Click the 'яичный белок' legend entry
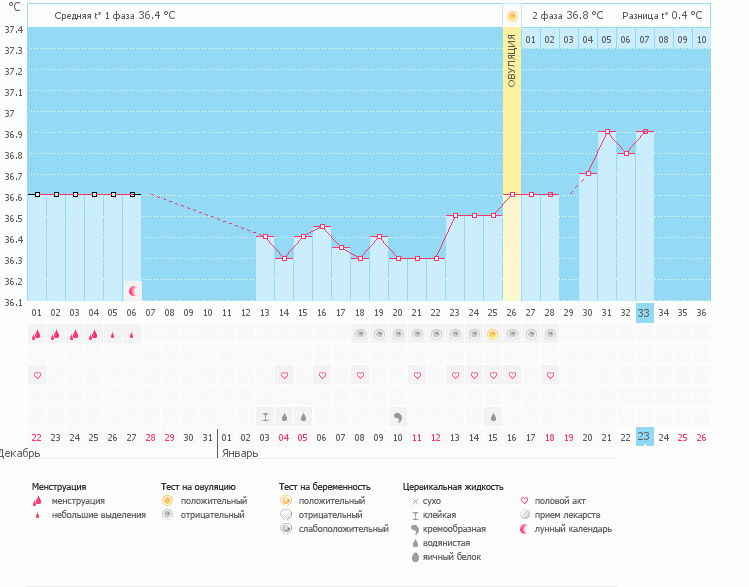The width and height of the screenshot is (749, 587). [x=452, y=557]
